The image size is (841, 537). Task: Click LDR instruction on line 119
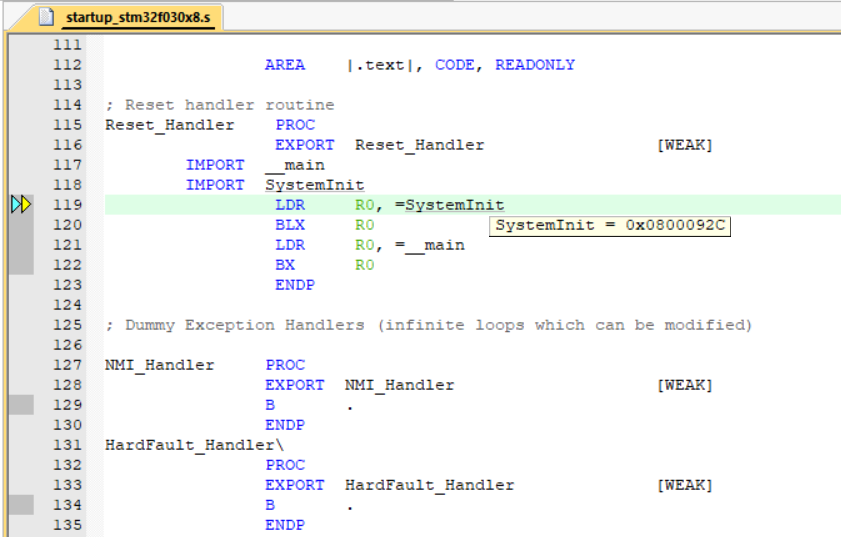tap(290, 205)
